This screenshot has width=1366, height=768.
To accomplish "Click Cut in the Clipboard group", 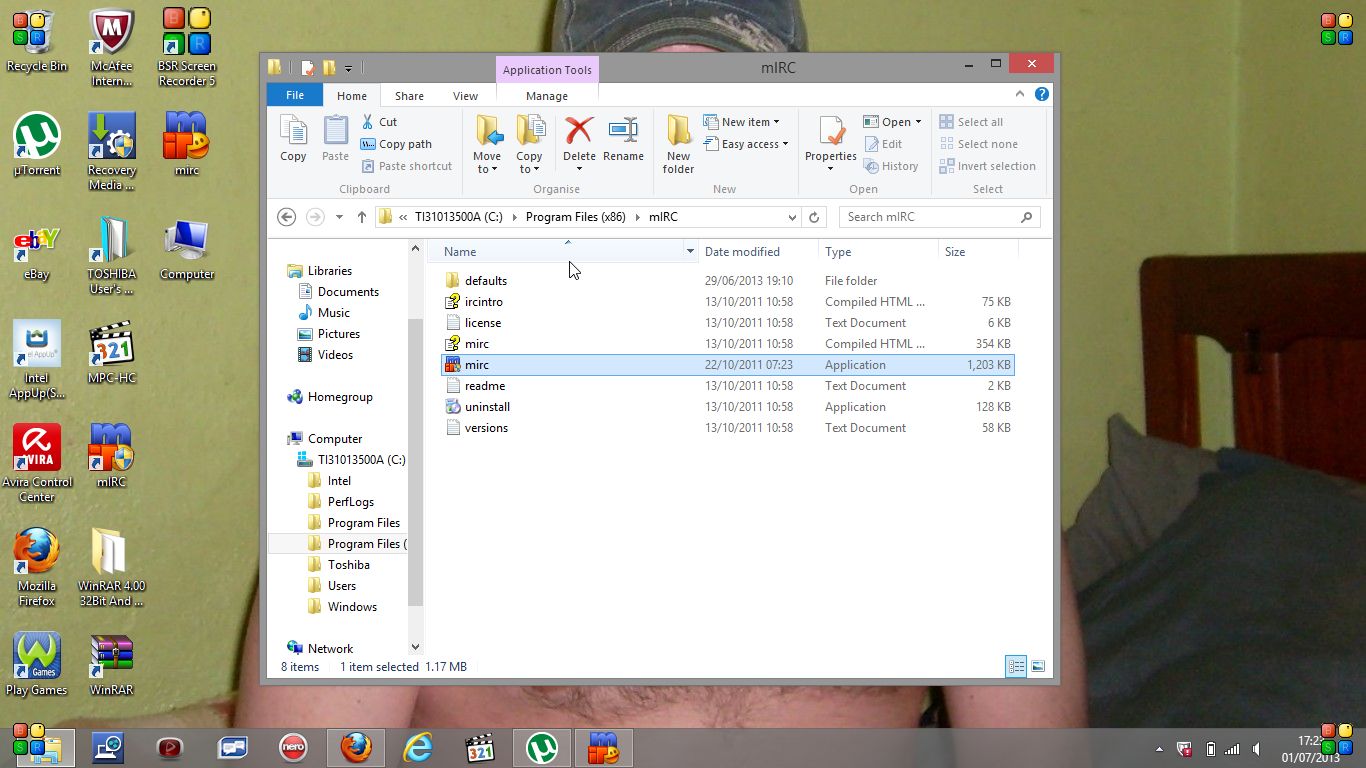I will point(379,122).
